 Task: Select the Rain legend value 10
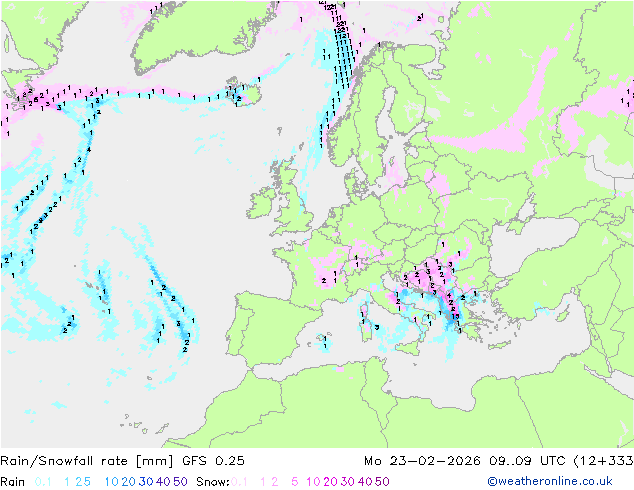[112, 482]
